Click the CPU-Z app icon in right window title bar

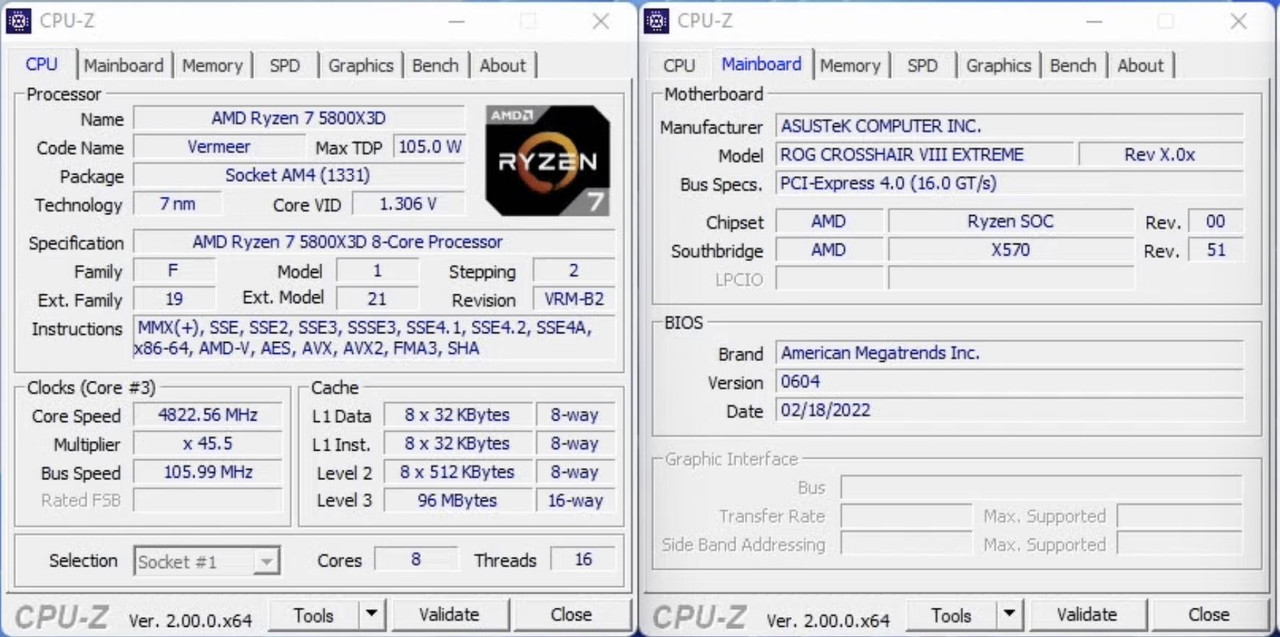click(656, 20)
